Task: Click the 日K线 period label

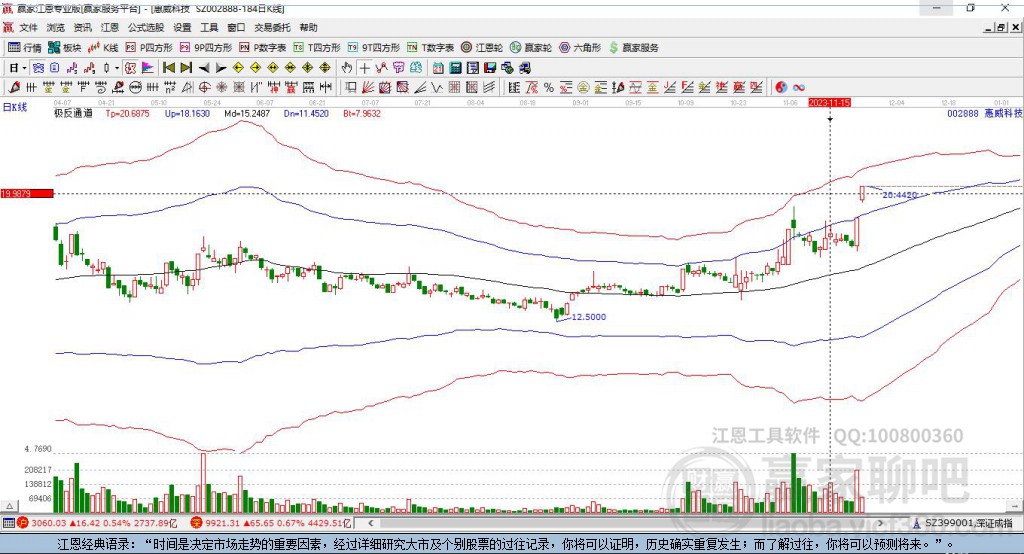Action: pos(14,107)
